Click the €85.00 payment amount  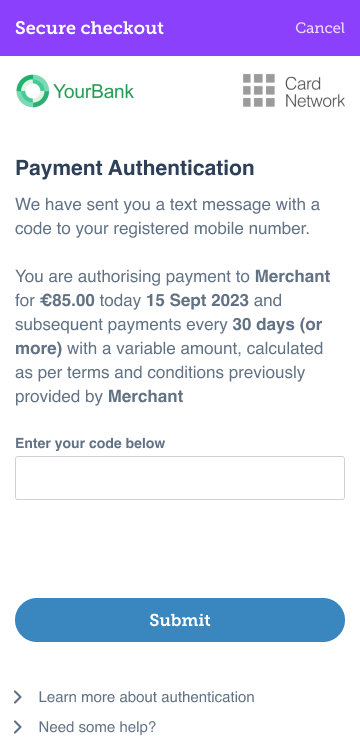click(67, 301)
